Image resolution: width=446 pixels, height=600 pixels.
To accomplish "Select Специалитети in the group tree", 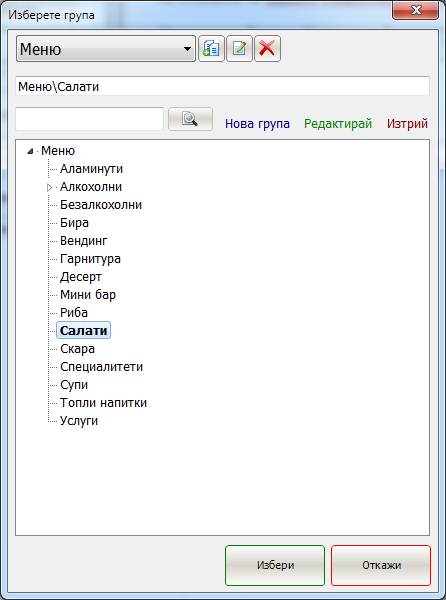I will (101, 367).
